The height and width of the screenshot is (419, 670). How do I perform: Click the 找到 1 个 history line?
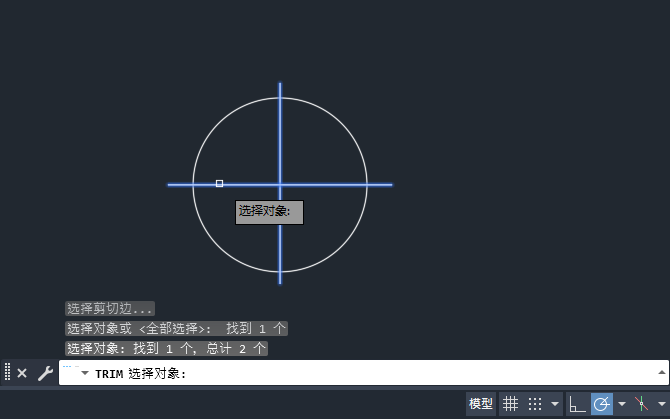tap(176, 328)
